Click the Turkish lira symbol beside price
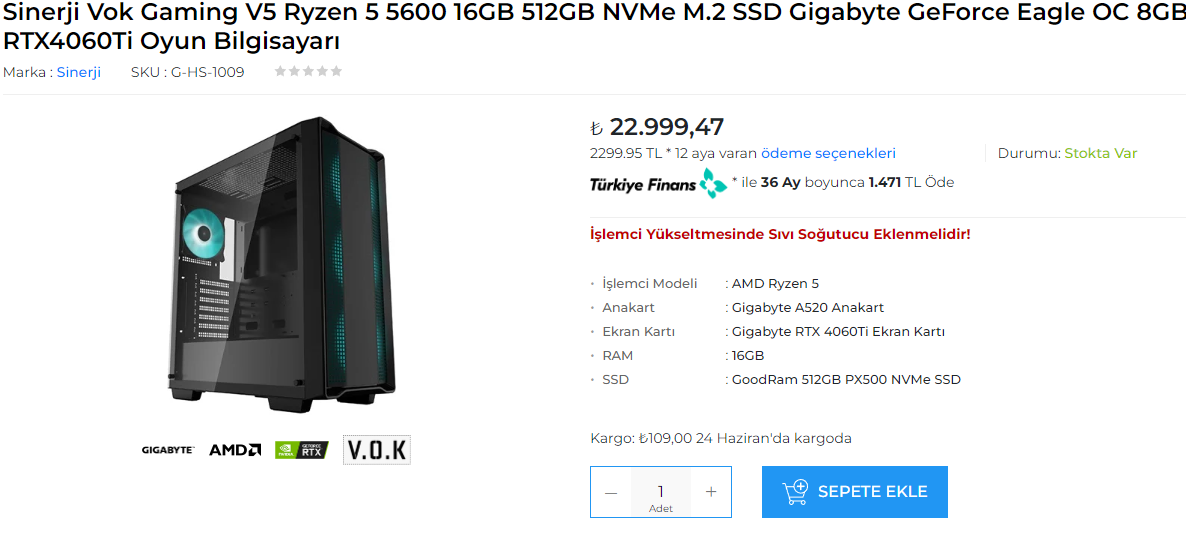This screenshot has width=1186, height=535. point(596,127)
